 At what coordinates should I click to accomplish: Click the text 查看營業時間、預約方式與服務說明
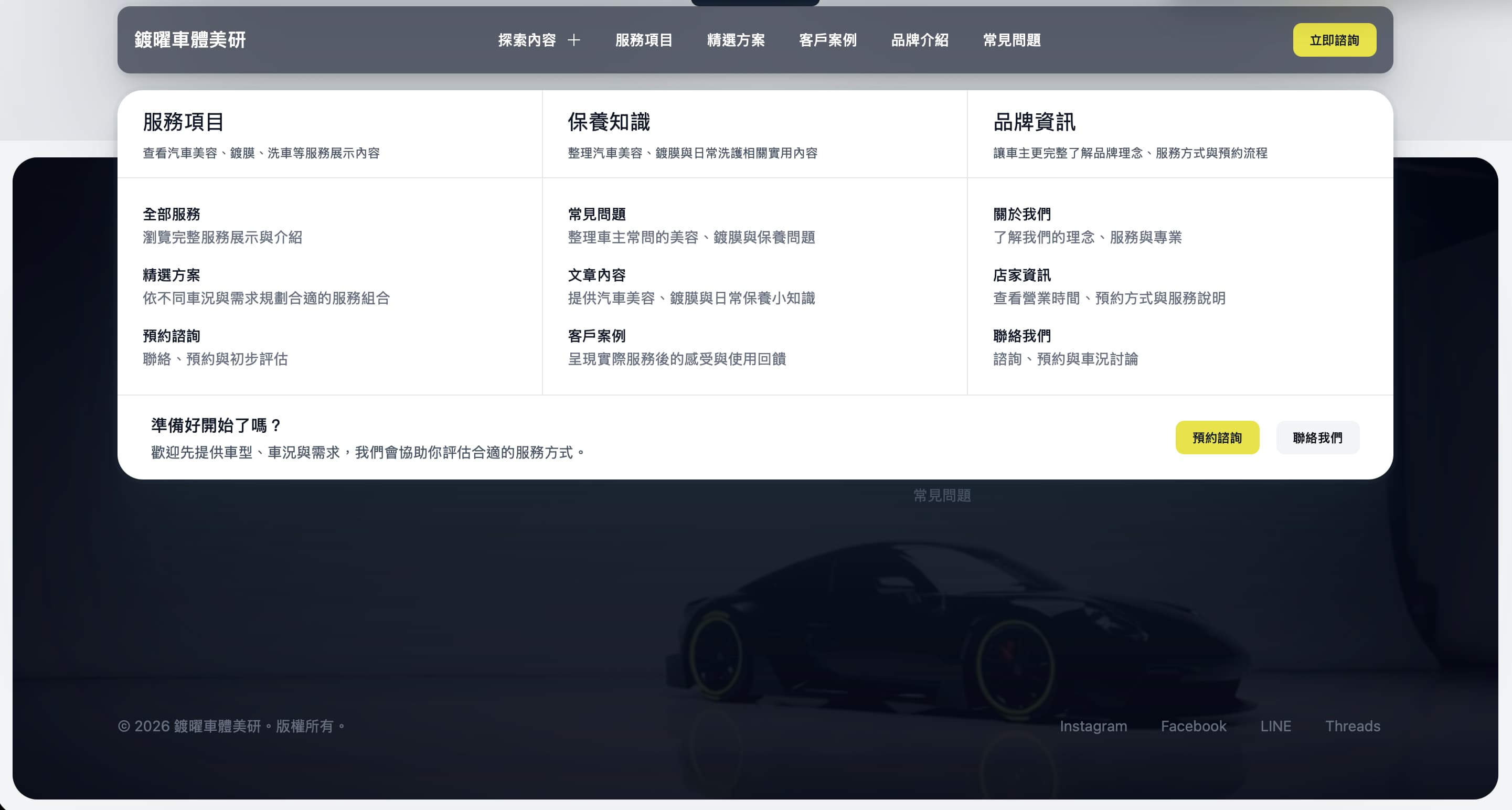(1110, 298)
